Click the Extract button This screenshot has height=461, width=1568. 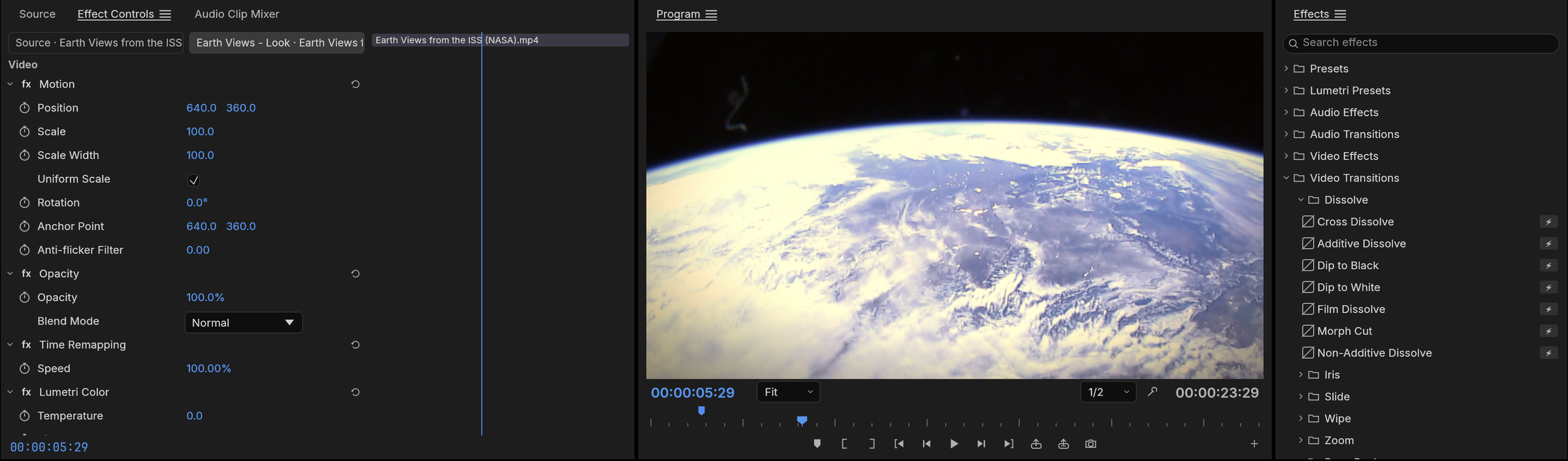coord(1064,444)
